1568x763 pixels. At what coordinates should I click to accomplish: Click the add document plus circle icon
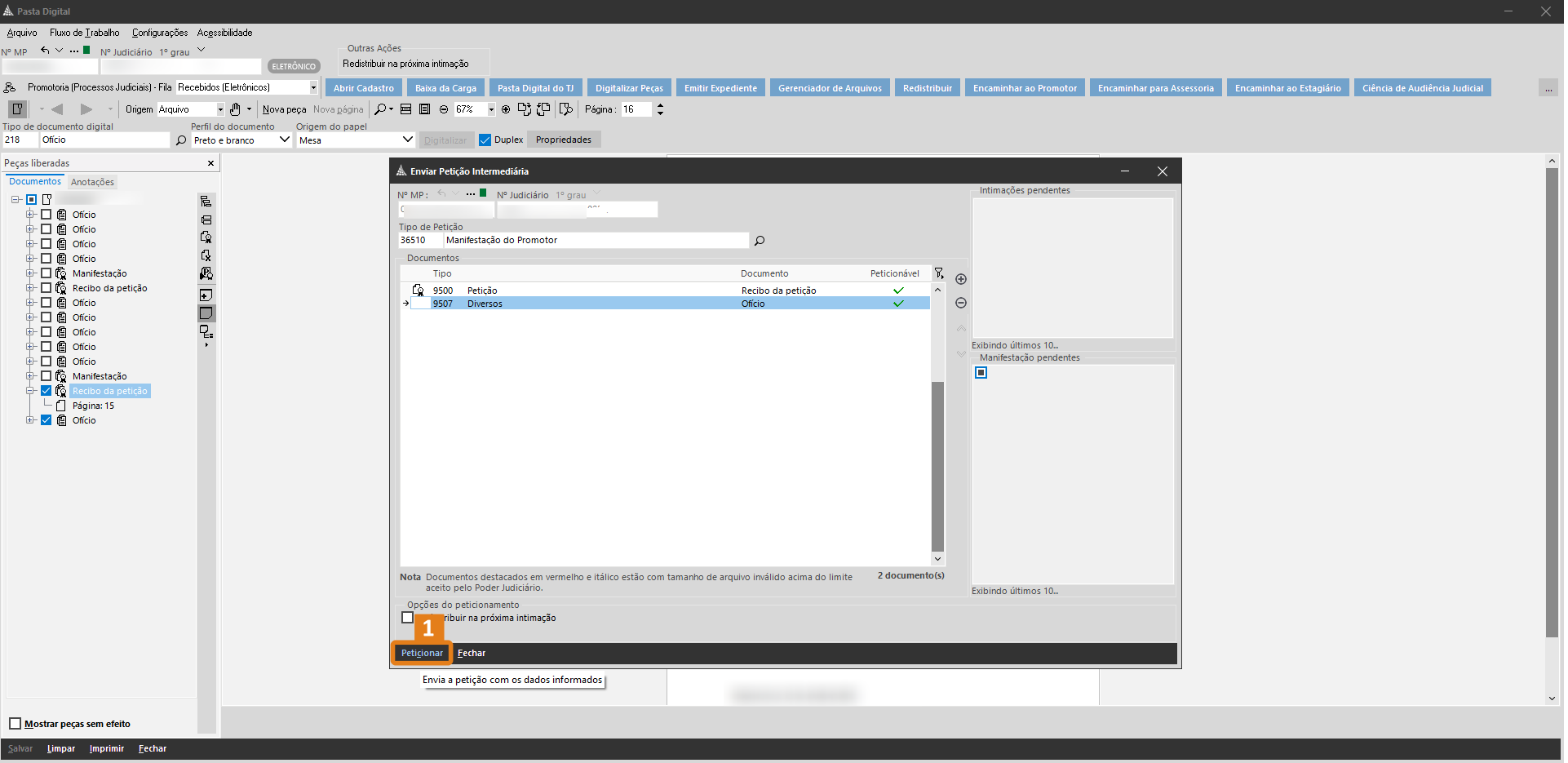(x=961, y=279)
